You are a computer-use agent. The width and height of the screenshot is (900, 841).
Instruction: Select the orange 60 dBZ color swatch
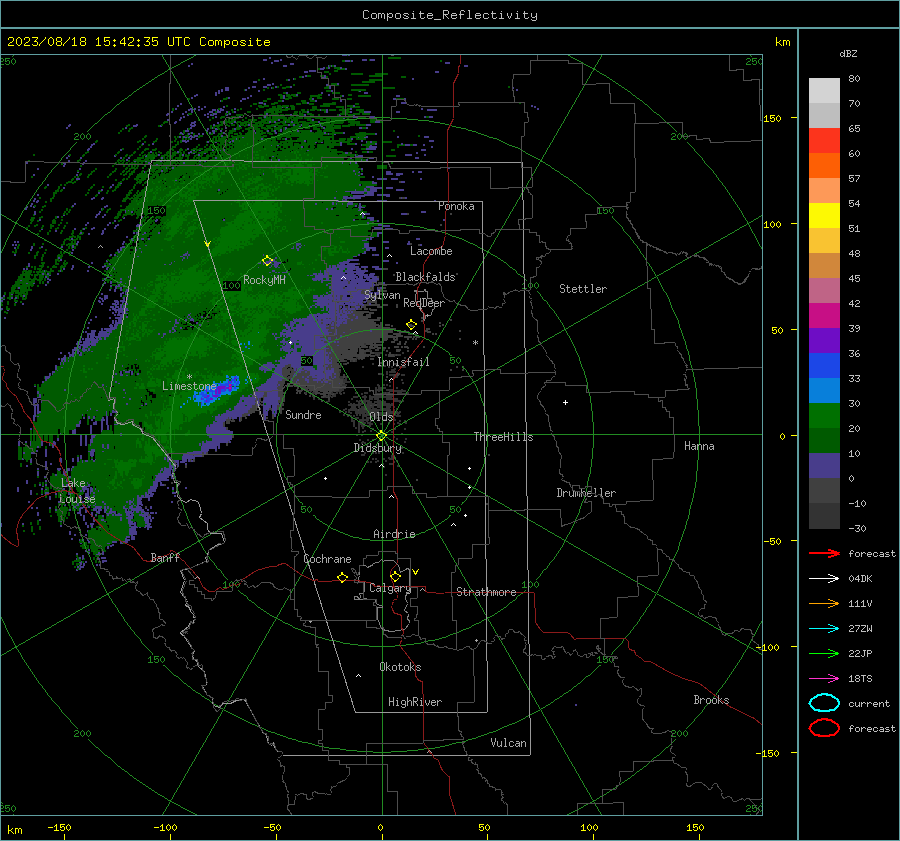824,165
